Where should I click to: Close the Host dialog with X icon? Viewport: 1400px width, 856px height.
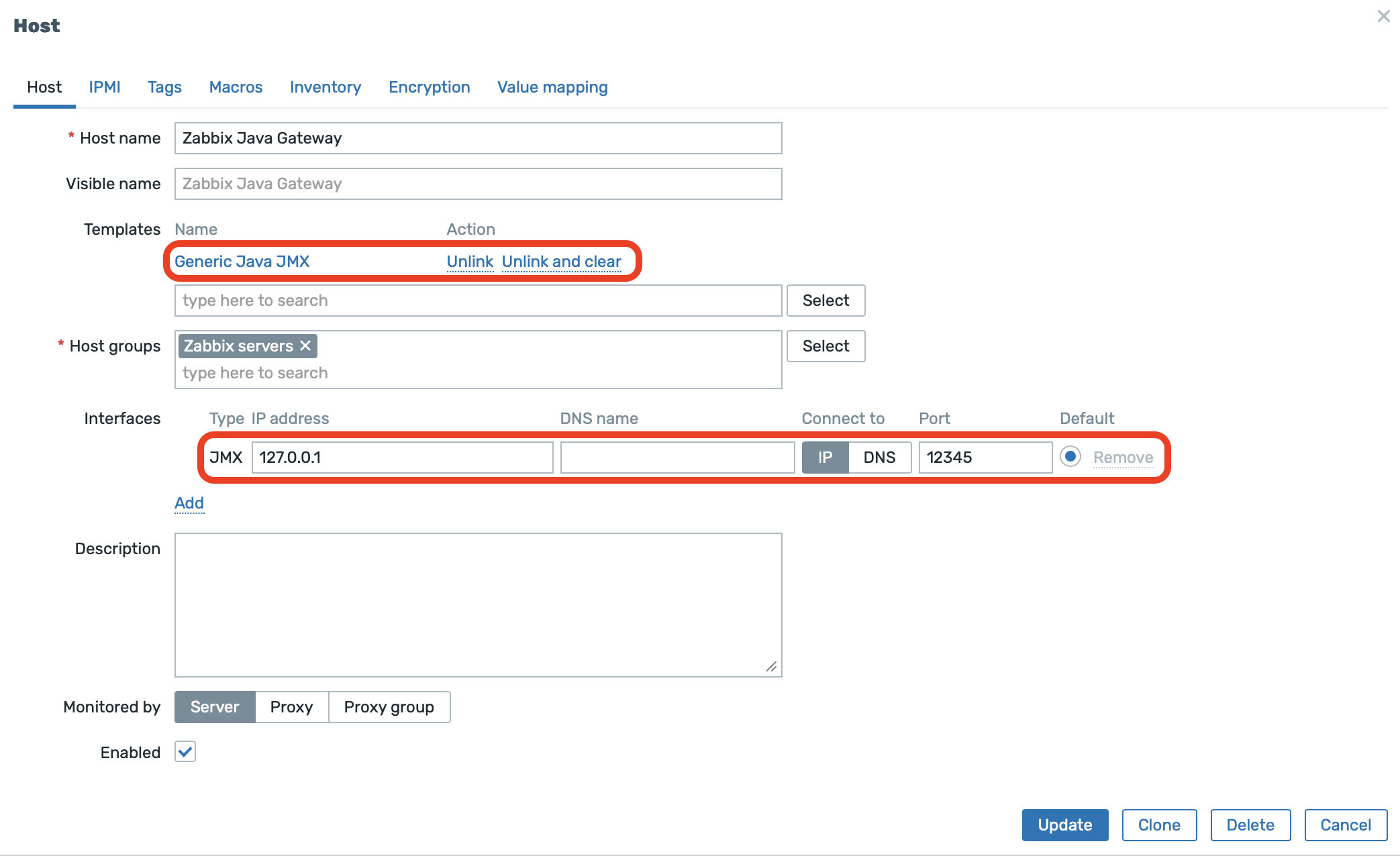(1383, 16)
